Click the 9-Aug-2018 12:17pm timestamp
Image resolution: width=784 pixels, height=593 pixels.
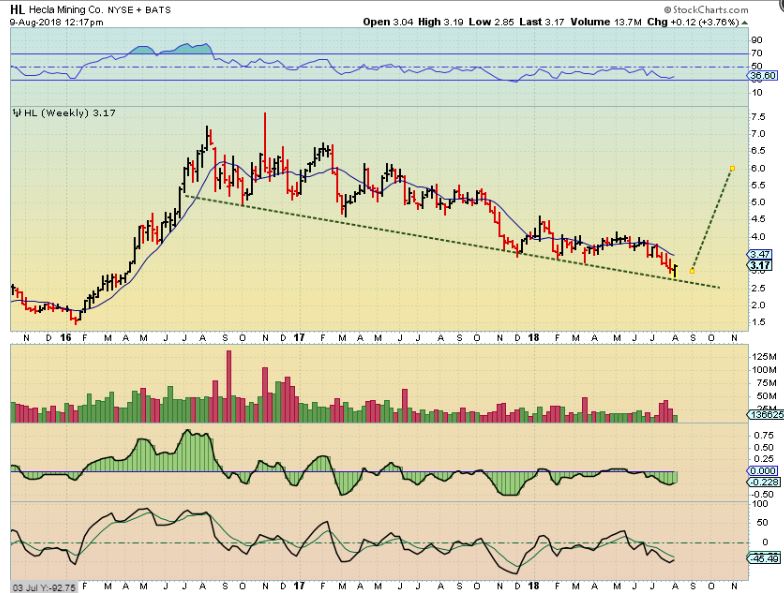(x=56, y=22)
